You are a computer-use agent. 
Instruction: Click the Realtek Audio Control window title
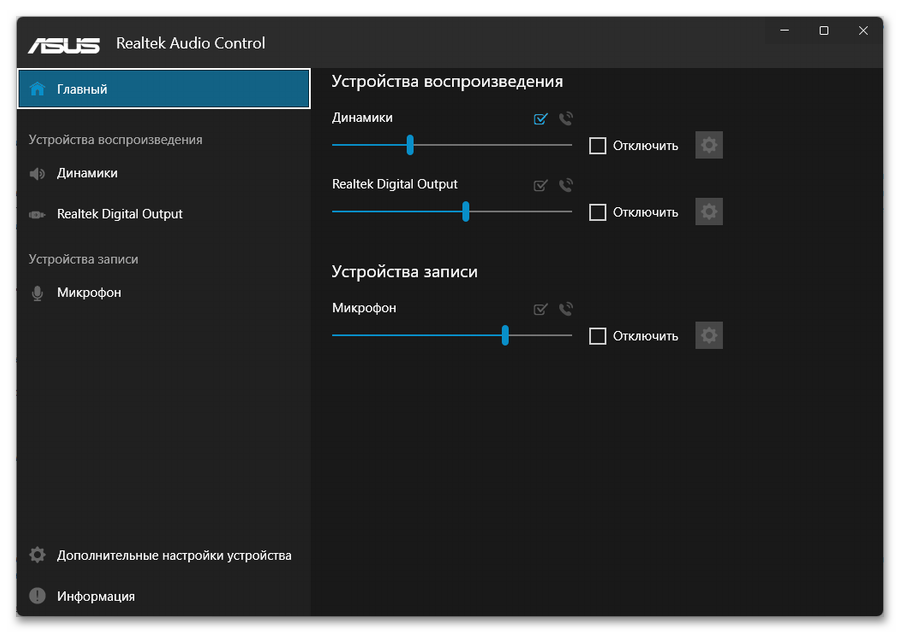point(191,43)
